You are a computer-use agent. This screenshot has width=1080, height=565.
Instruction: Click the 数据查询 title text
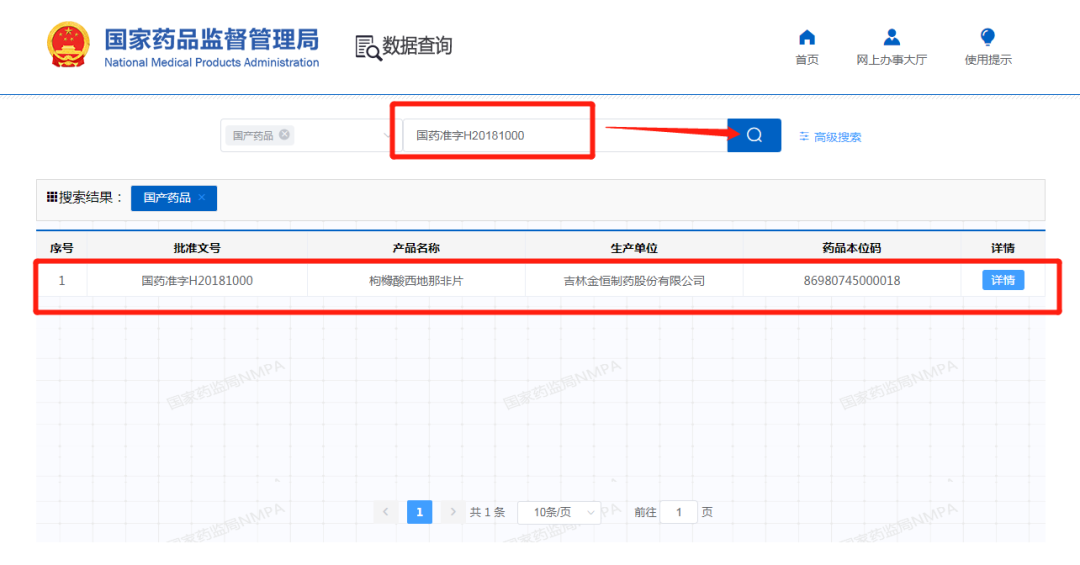(x=417, y=46)
